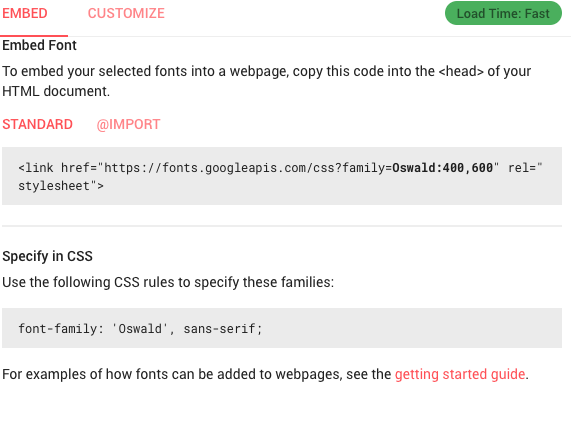Switch to the @IMPORT embed option
The image size is (571, 423).
[128, 124]
